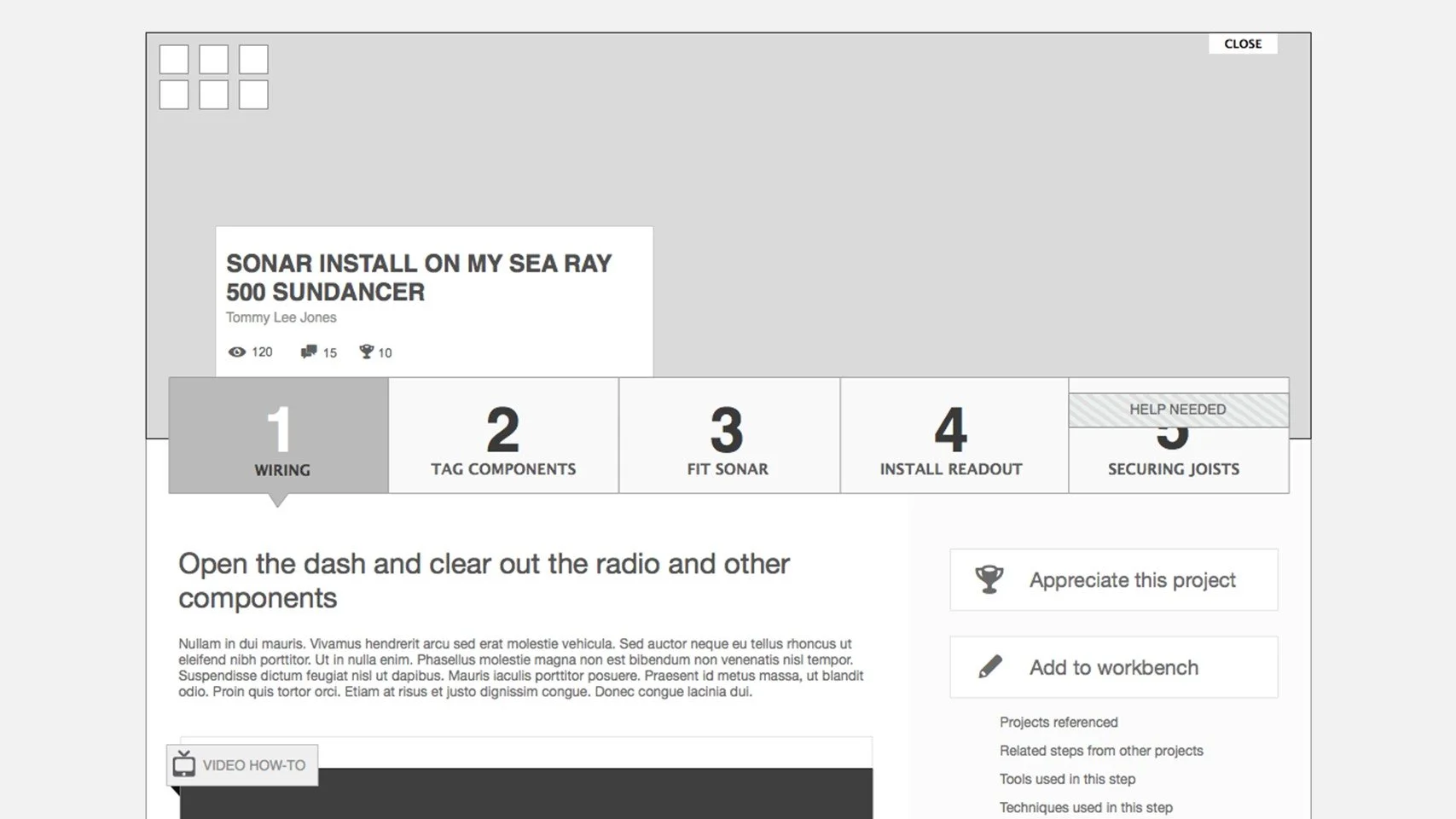Click the Video How-To label
The width and height of the screenshot is (1456, 819).
tap(254, 765)
